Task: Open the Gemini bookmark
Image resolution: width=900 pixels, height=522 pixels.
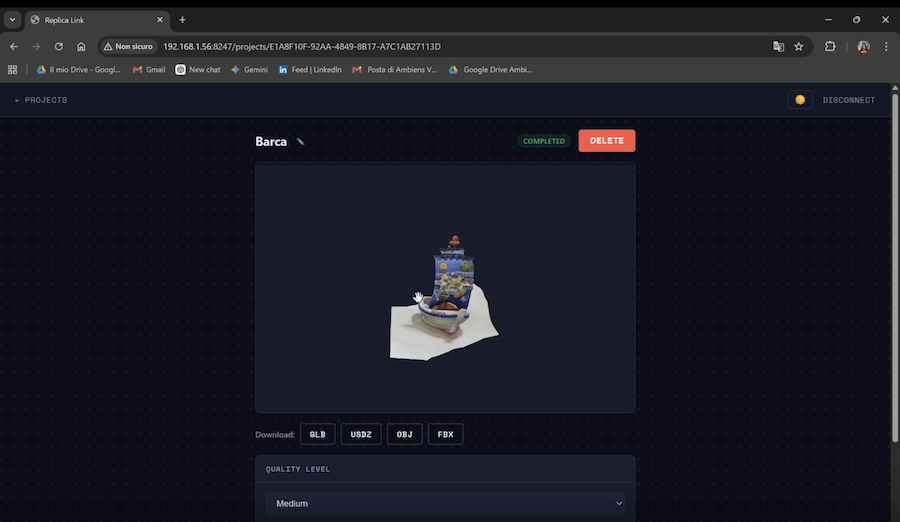Action: click(x=249, y=69)
